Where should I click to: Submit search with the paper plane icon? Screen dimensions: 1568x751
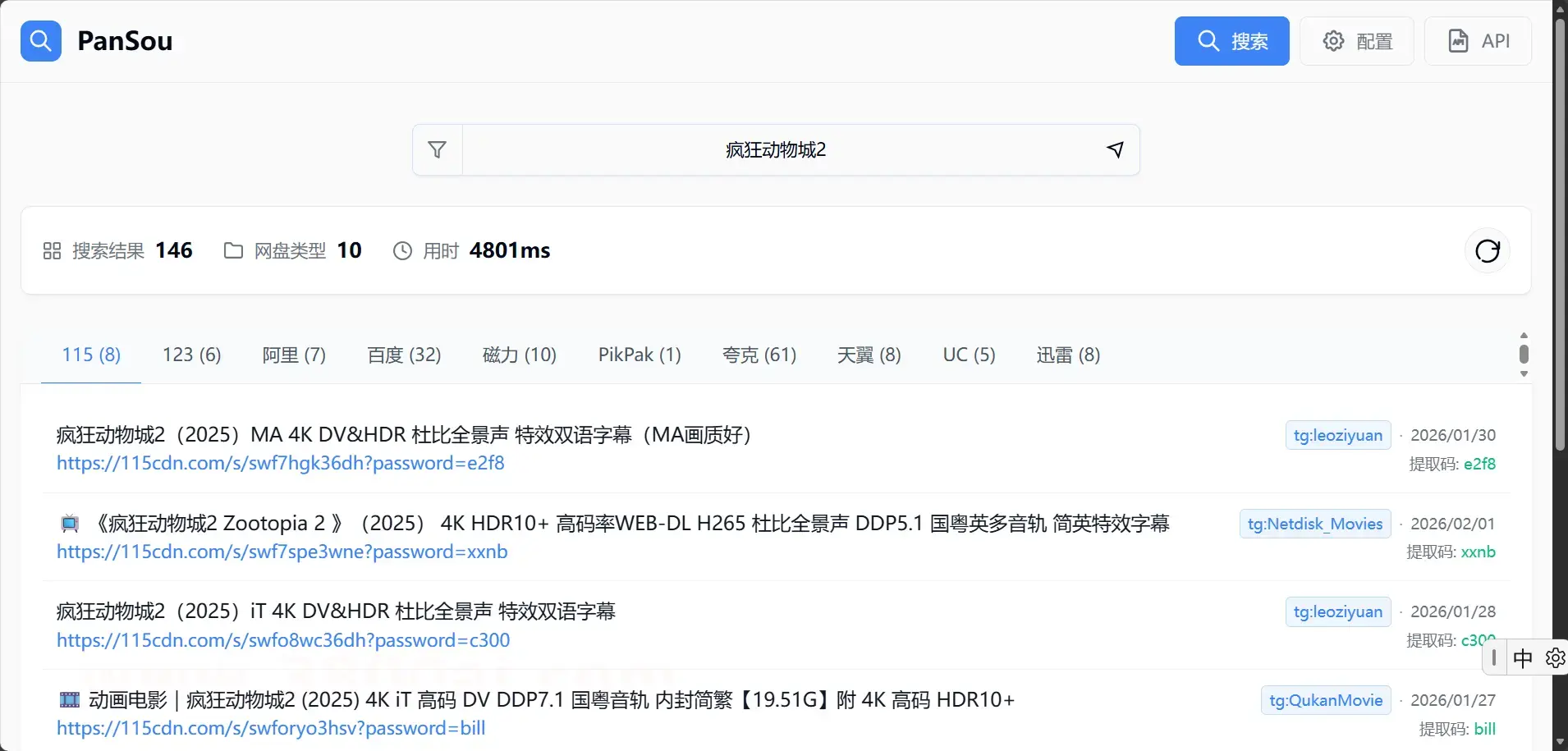click(x=1115, y=149)
